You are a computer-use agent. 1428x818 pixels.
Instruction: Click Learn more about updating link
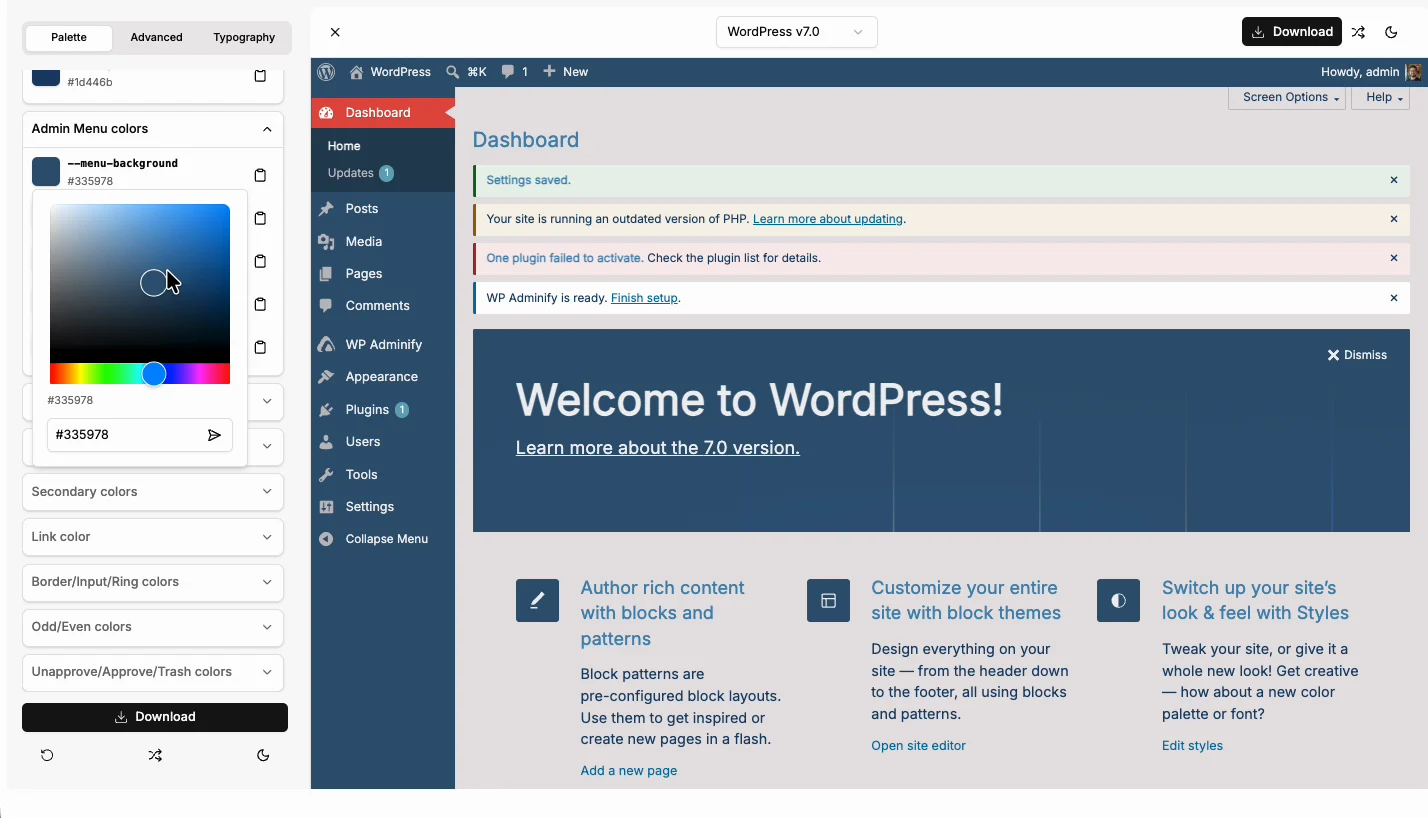[828, 219]
